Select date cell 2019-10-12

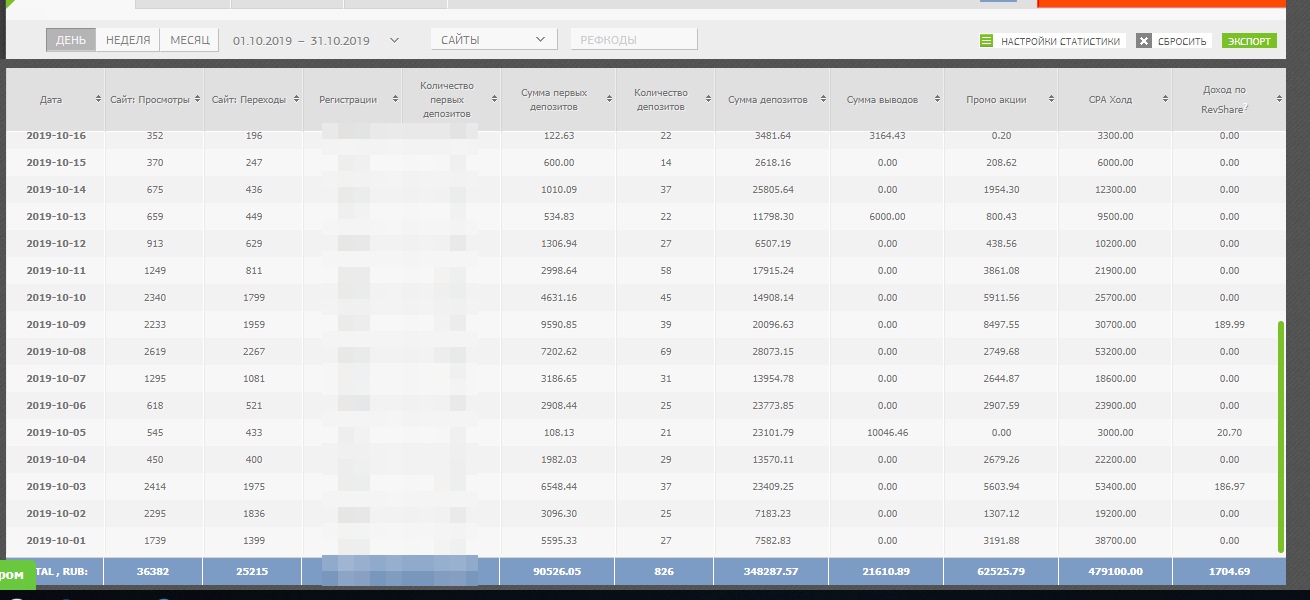[x=56, y=243]
